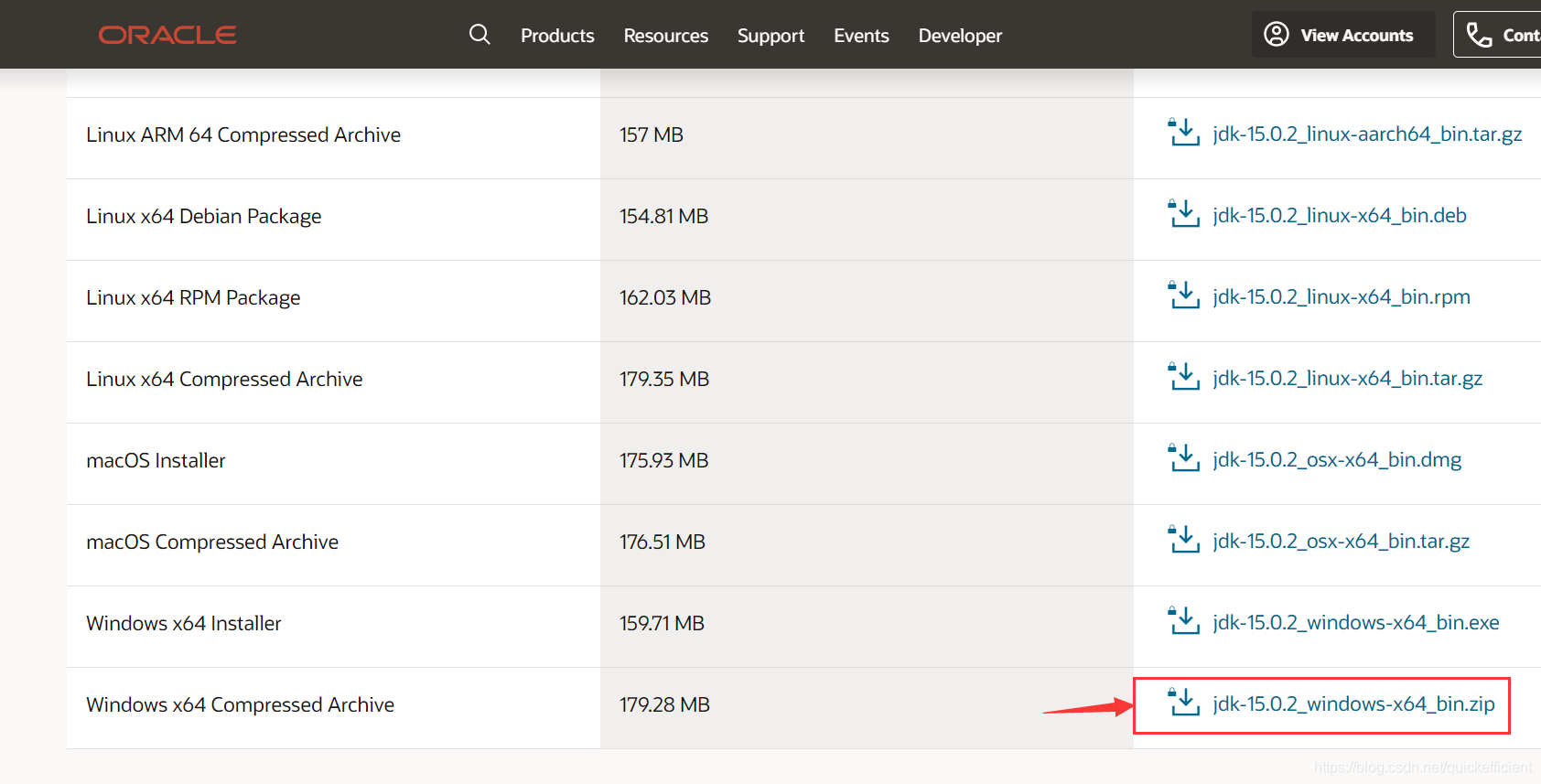Select 'macOS Installer' text
This screenshot has width=1541, height=784.
point(156,460)
